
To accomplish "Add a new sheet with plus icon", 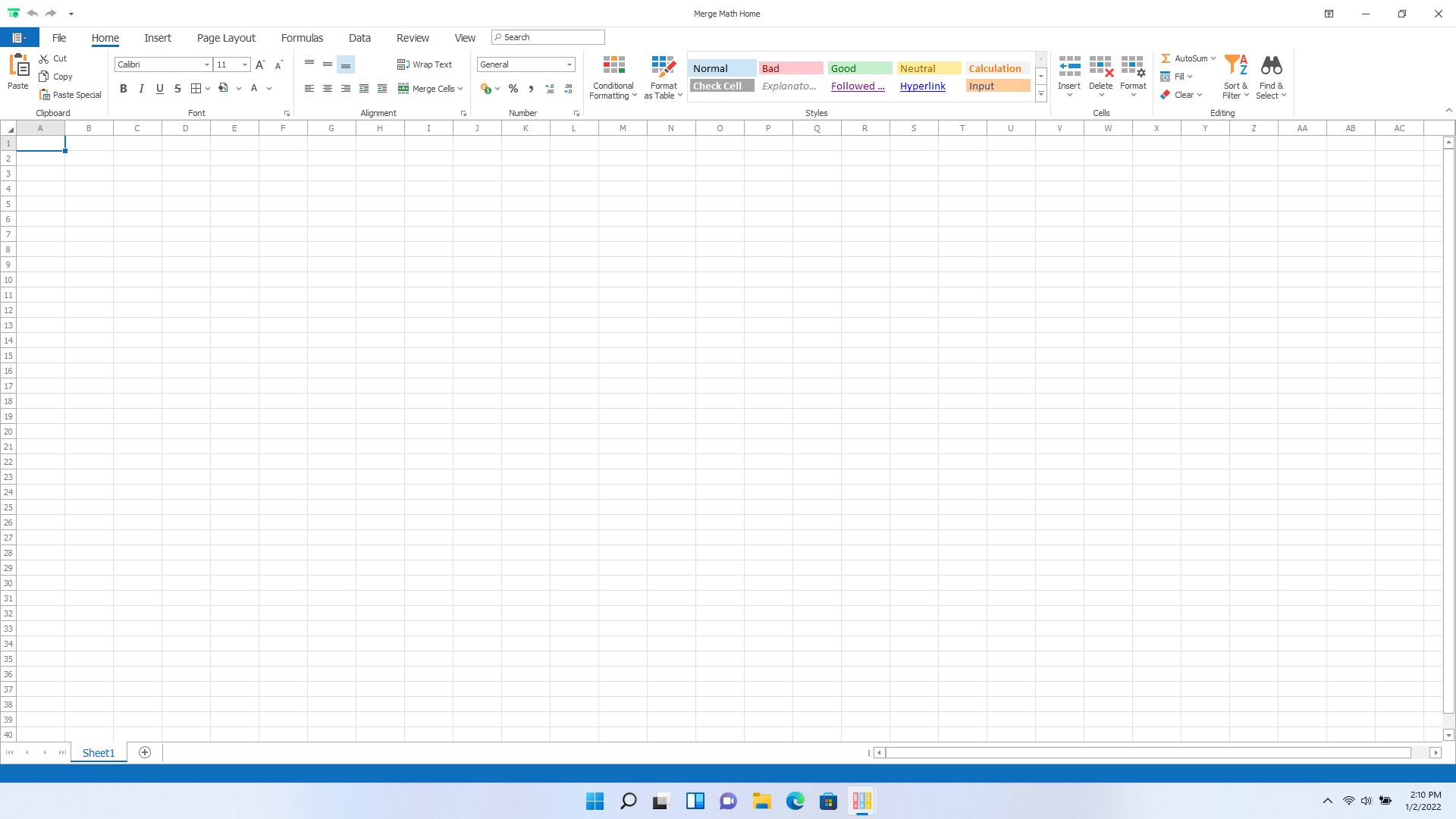I will pos(145,752).
